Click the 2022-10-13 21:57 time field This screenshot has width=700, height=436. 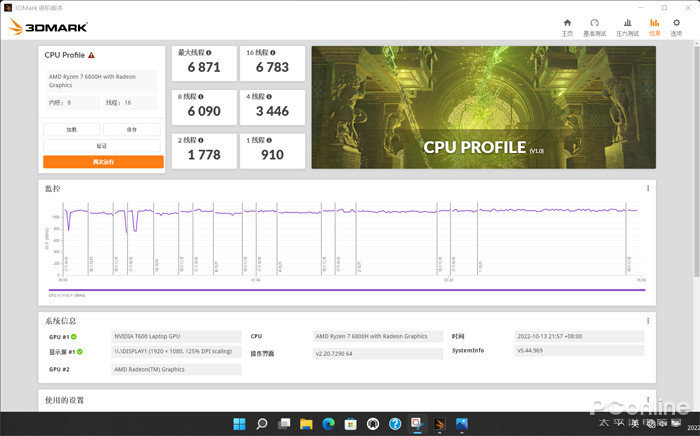[x=579, y=336]
